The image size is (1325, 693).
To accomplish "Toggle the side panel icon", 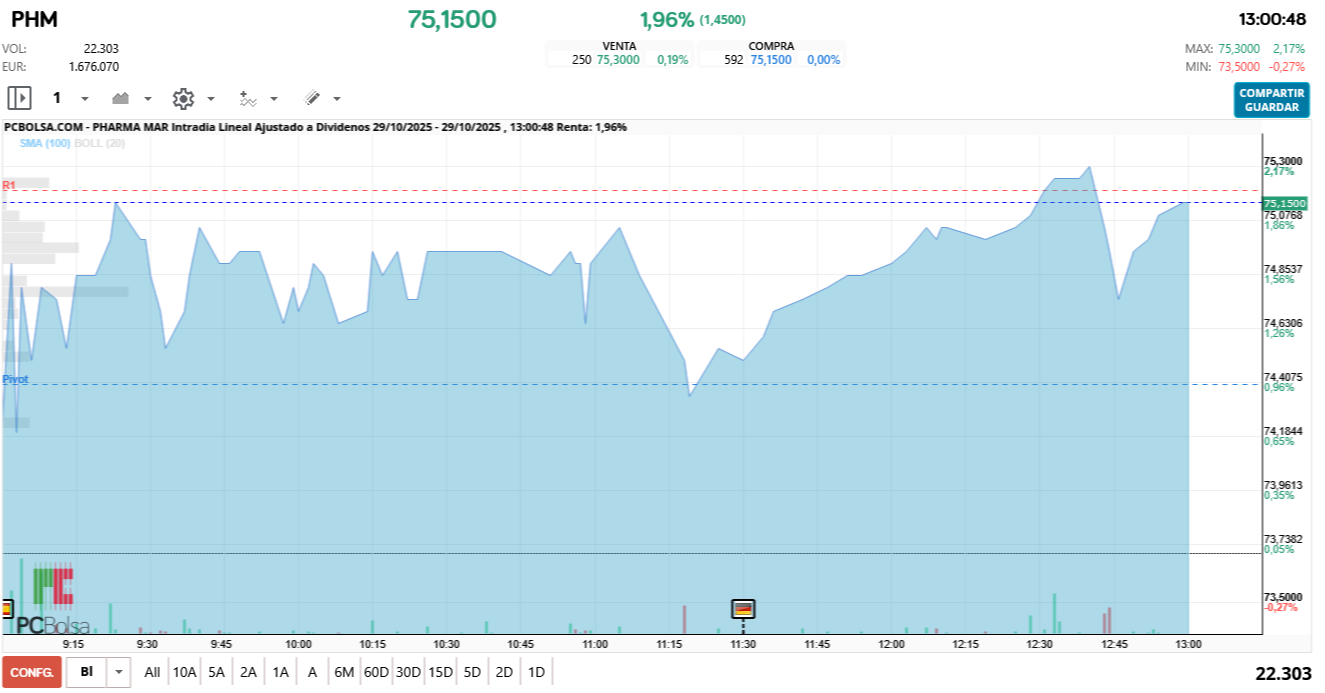I will point(19,98).
